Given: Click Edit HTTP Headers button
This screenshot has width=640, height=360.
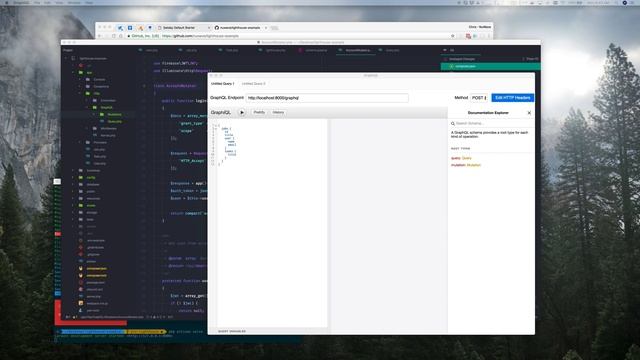Looking at the screenshot, I should coord(513,98).
